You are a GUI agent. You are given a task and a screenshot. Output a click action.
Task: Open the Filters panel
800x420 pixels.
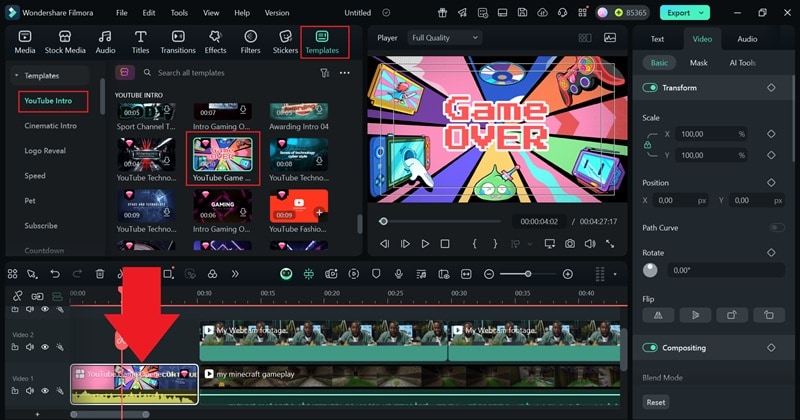250,42
